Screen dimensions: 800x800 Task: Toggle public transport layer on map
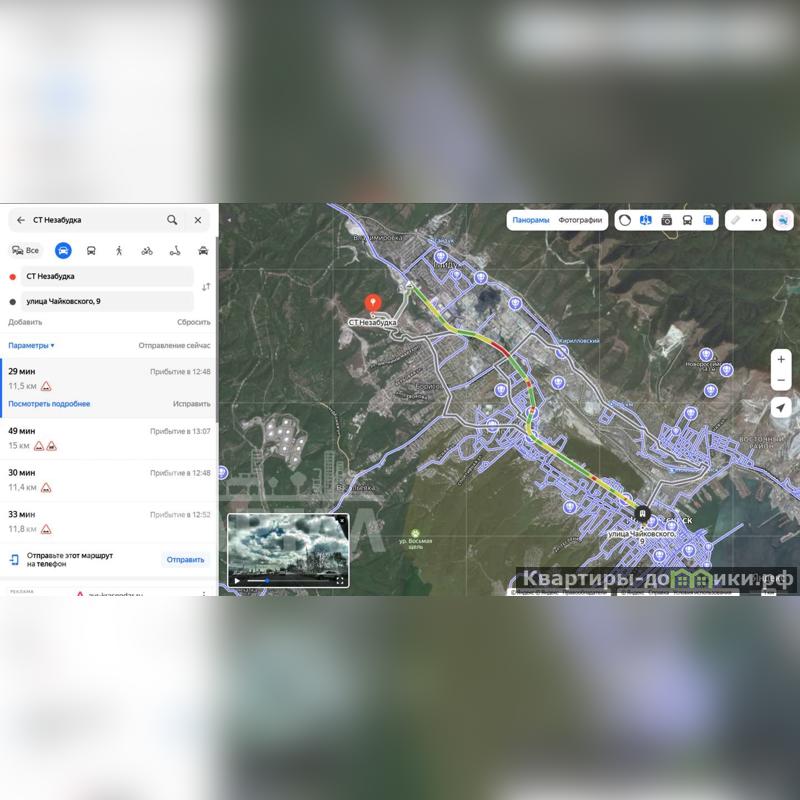pos(688,220)
